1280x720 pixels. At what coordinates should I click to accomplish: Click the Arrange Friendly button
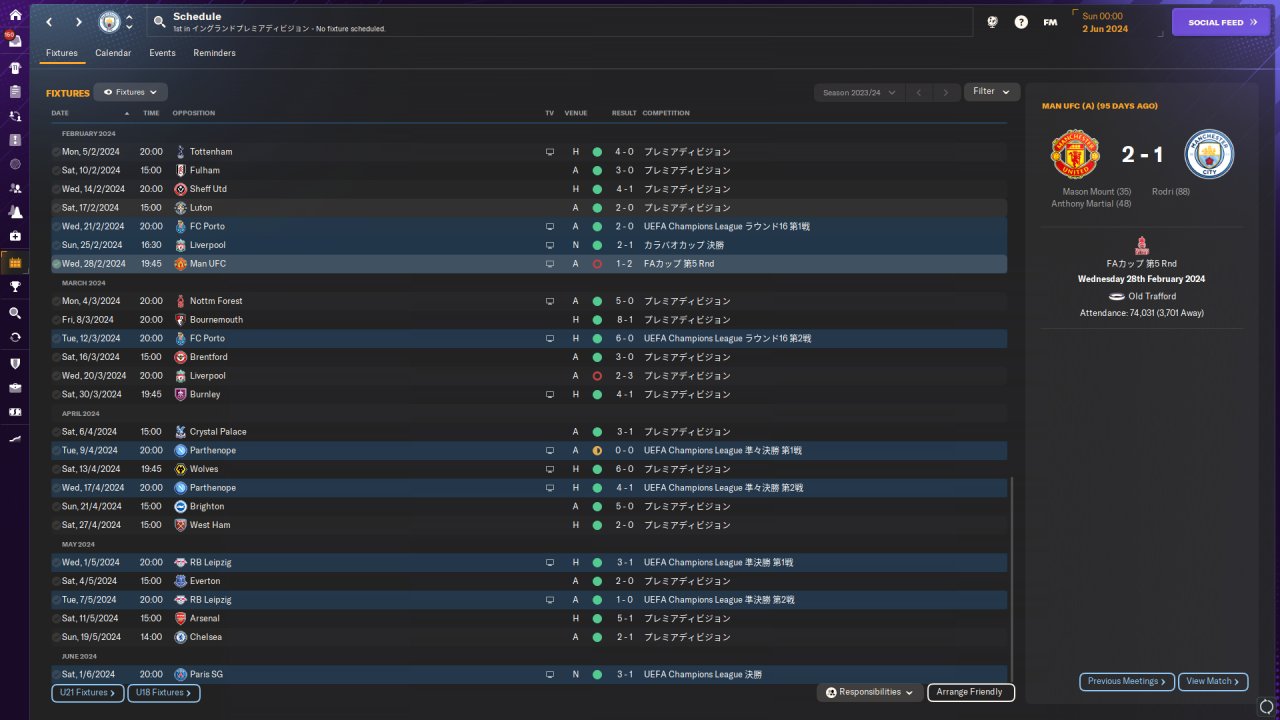click(971, 692)
